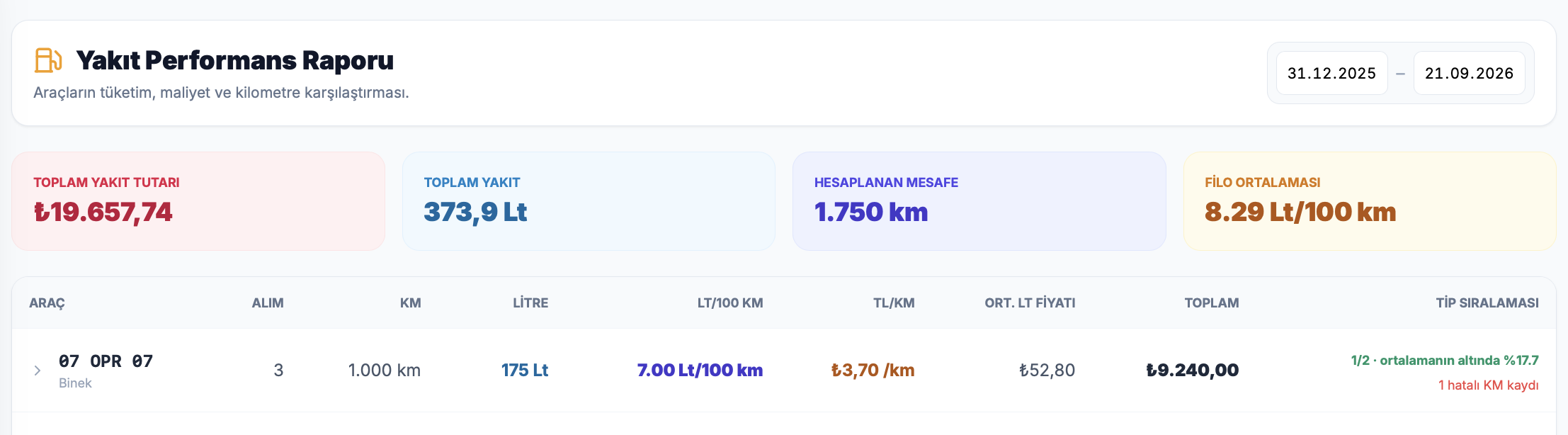Click the LT/100 KM column header

pyautogui.click(x=730, y=303)
